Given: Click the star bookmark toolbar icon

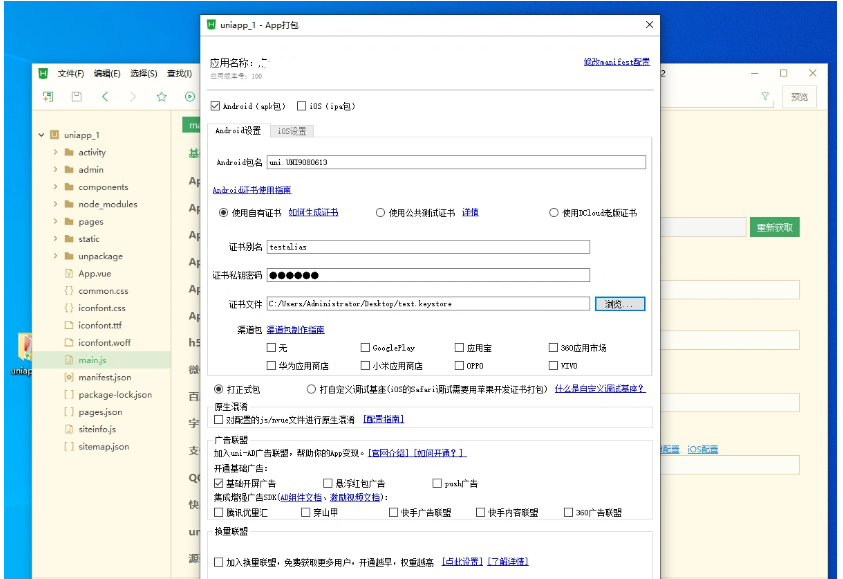Looking at the screenshot, I should (161, 97).
